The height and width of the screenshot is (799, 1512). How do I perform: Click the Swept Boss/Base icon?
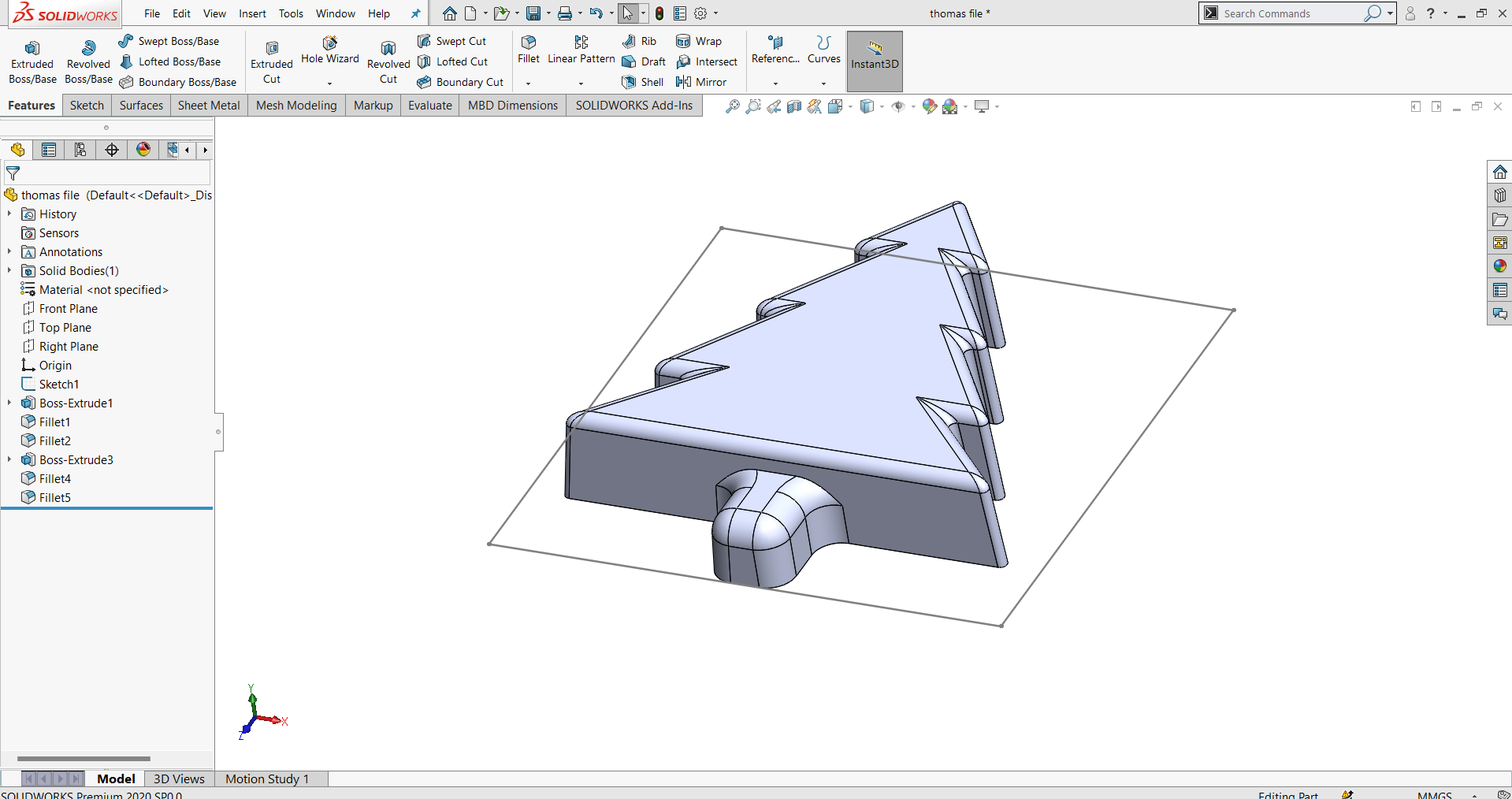(x=126, y=41)
